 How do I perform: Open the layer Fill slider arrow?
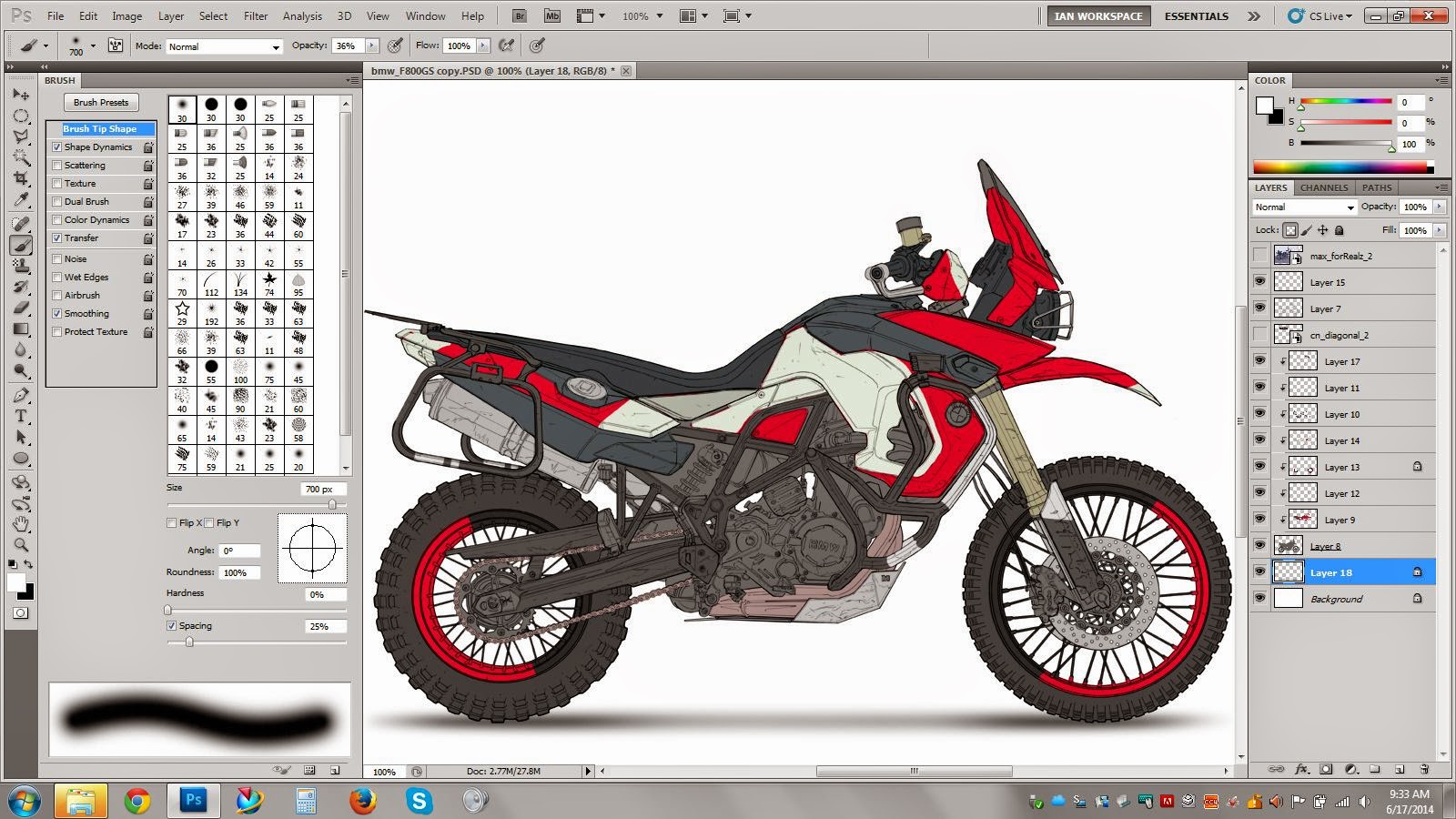(x=1439, y=230)
